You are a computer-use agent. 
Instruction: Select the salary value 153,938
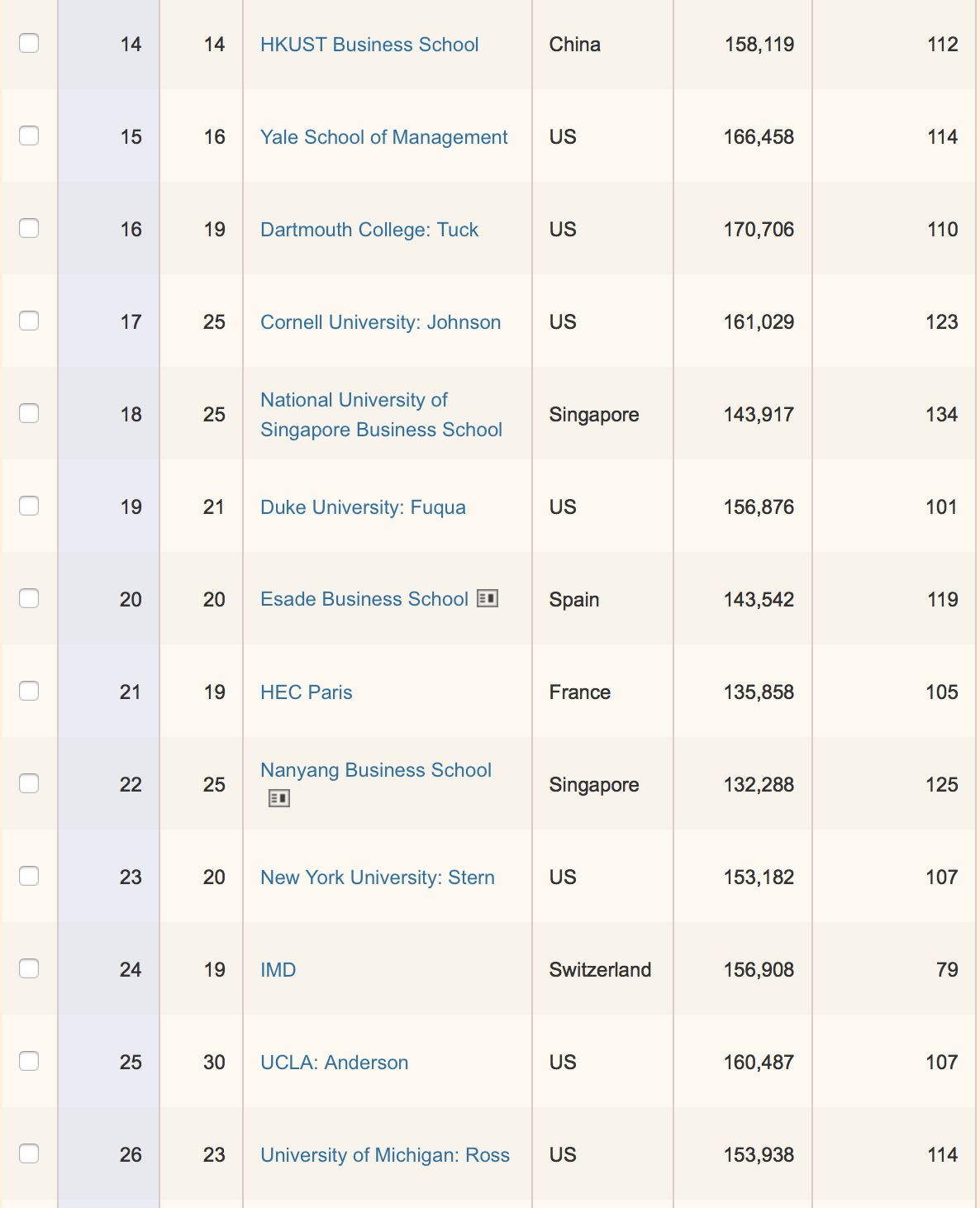click(x=759, y=1155)
